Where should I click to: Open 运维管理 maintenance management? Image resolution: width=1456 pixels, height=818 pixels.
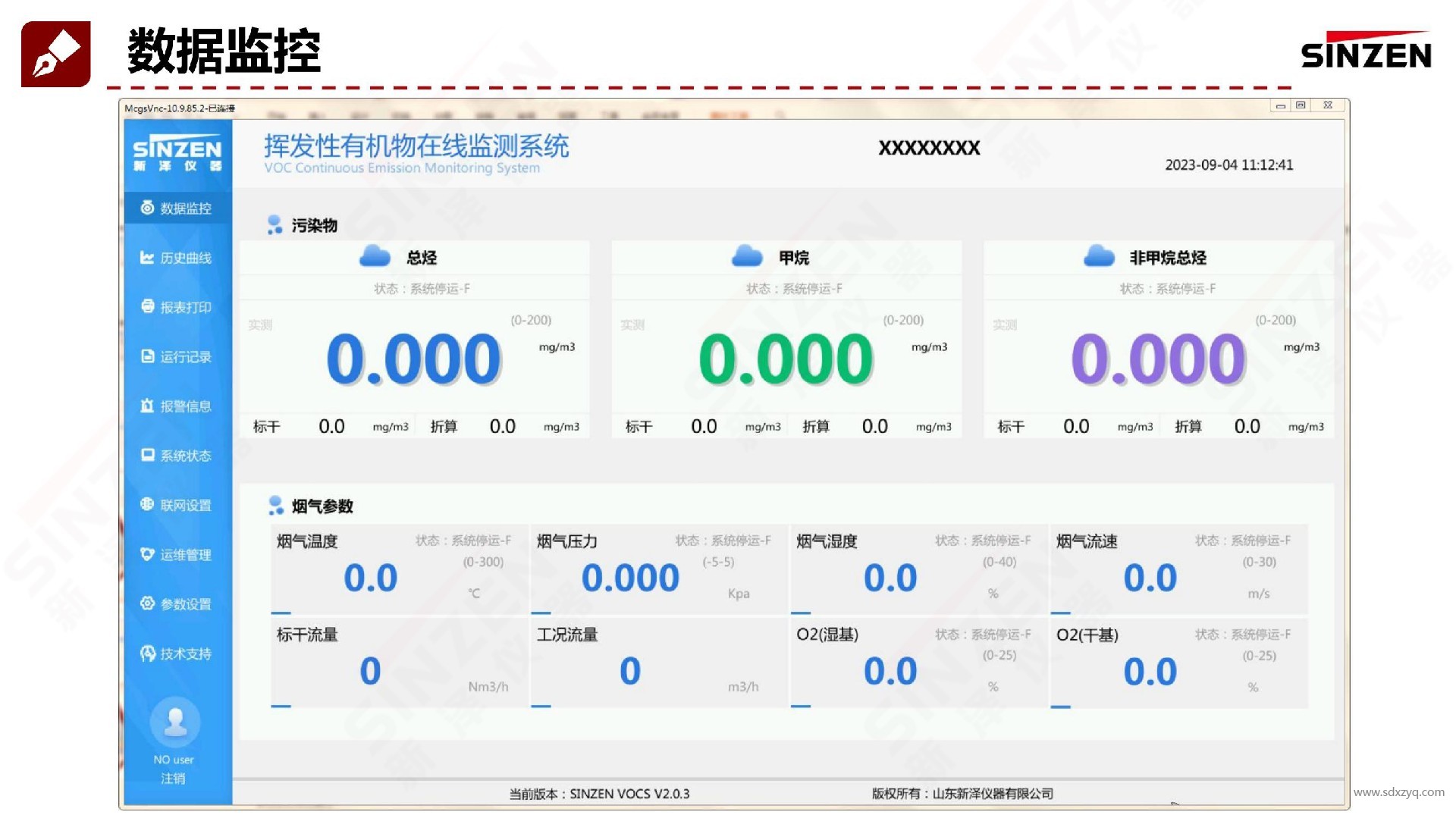176,554
